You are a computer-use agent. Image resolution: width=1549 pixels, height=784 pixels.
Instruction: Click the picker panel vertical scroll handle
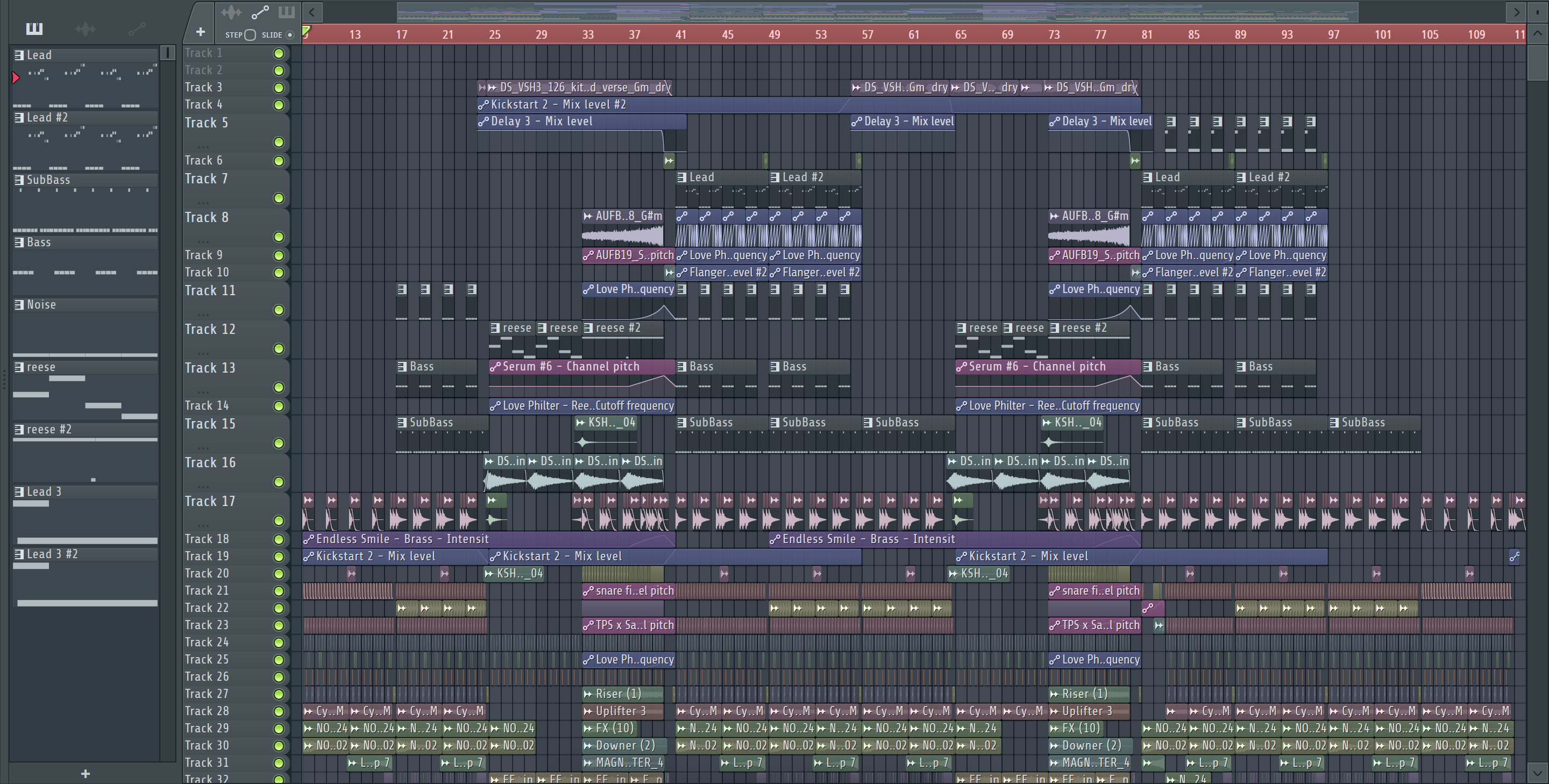[x=168, y=53]
